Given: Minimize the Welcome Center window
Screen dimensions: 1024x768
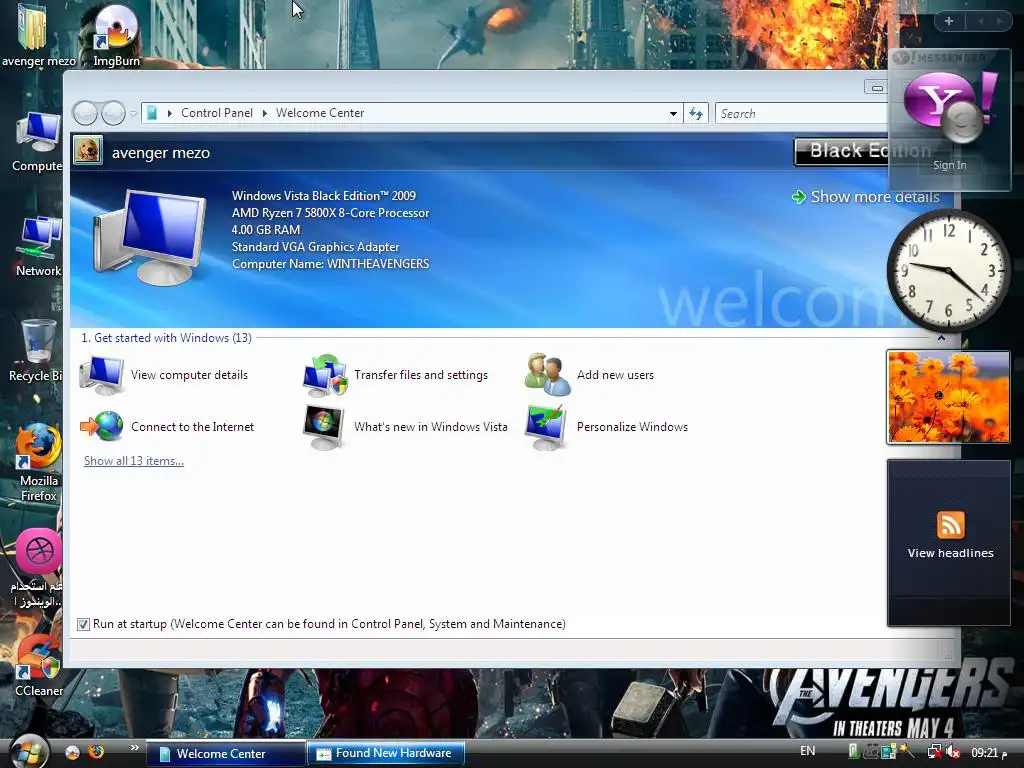Looking at the screenshot, I should tap(876, 88).
